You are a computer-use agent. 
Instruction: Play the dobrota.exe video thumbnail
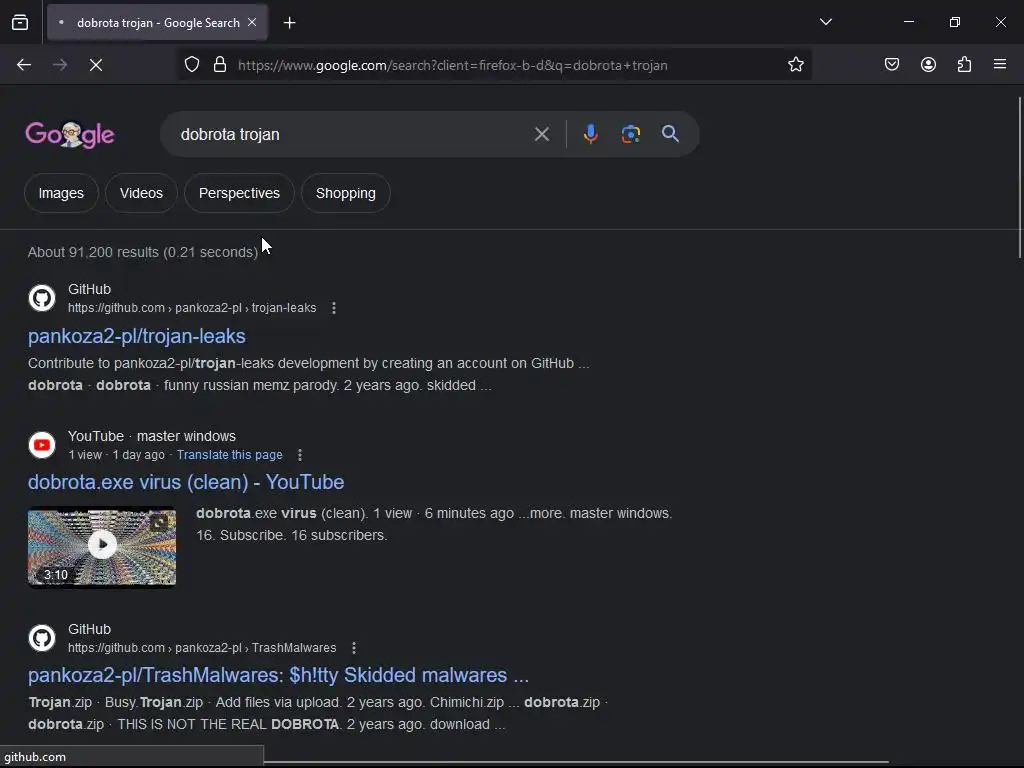[102, 547]
